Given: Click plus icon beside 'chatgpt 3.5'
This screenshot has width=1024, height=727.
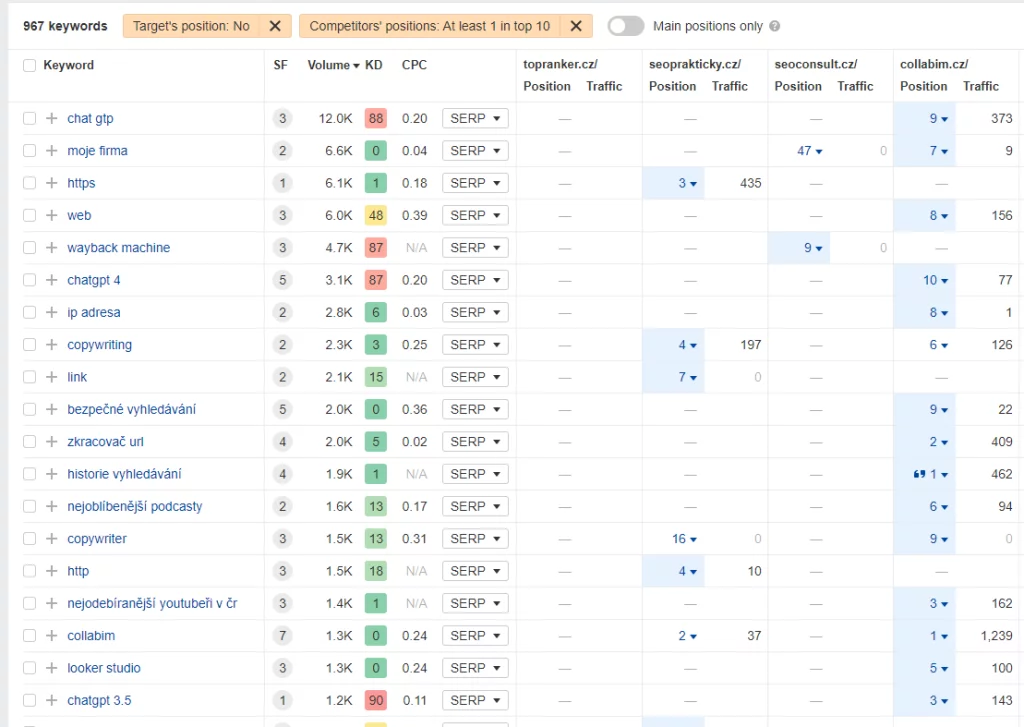Looking at the screenshot, I should pyautogui.click(x=52, y=700).
